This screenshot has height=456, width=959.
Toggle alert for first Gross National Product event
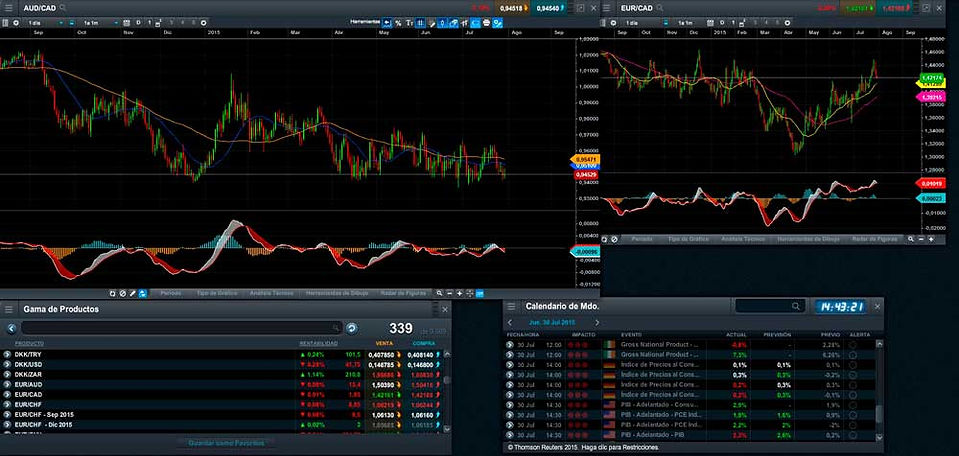(853, 345)
